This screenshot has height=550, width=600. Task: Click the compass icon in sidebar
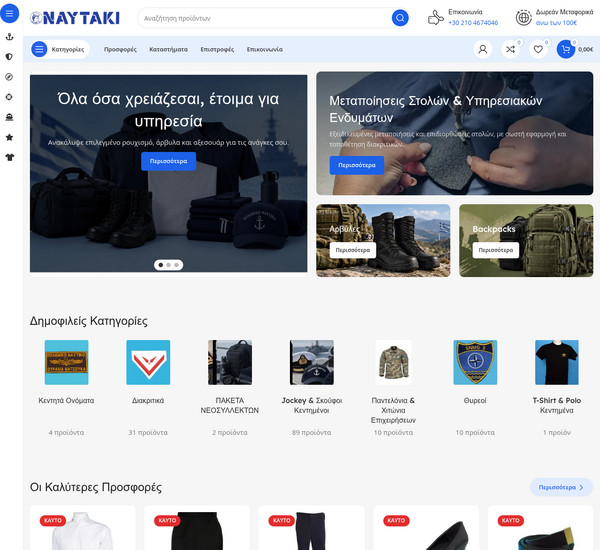[x=10, y=77]
